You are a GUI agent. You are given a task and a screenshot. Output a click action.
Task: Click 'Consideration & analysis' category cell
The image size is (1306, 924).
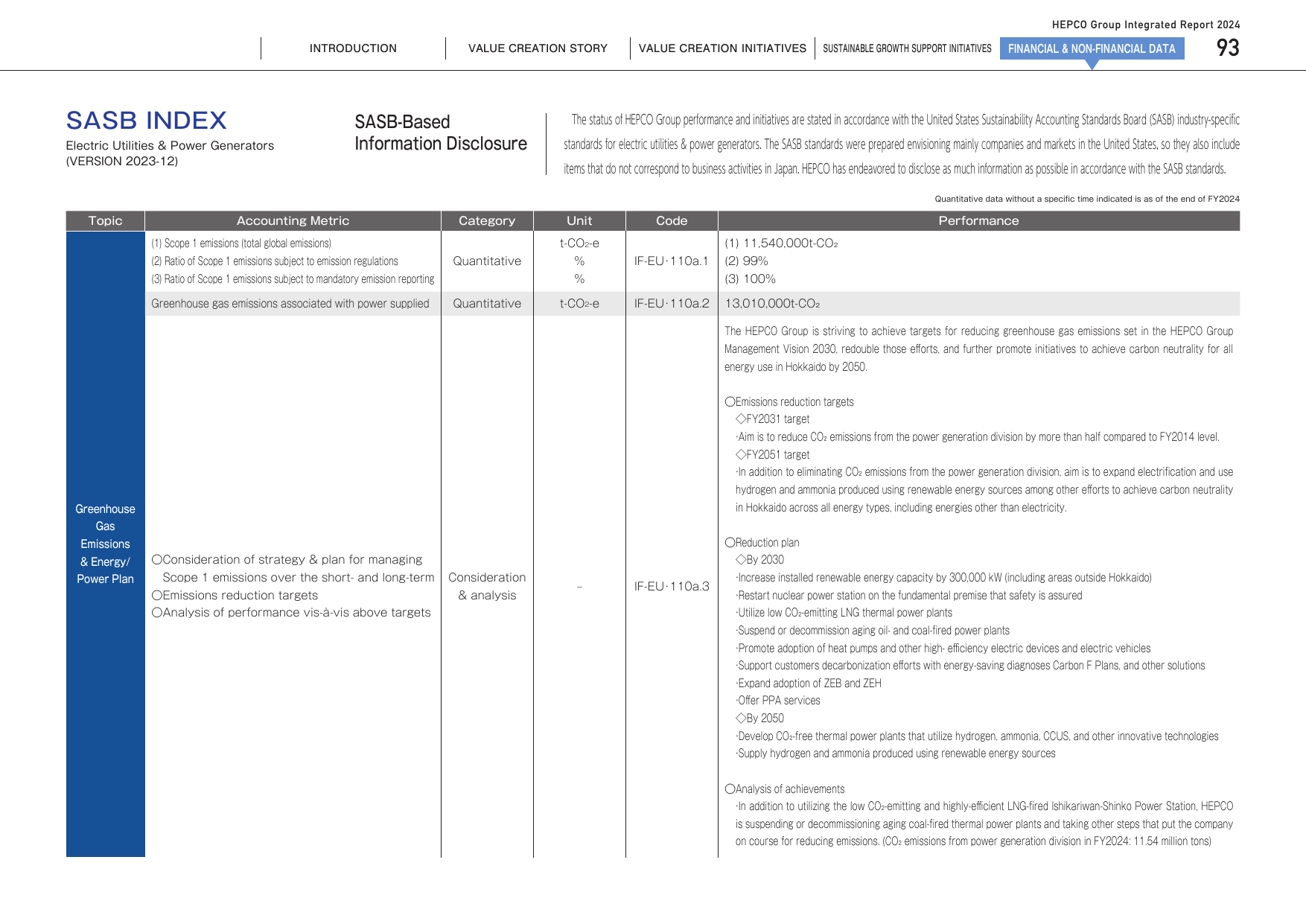click(487, 587)
